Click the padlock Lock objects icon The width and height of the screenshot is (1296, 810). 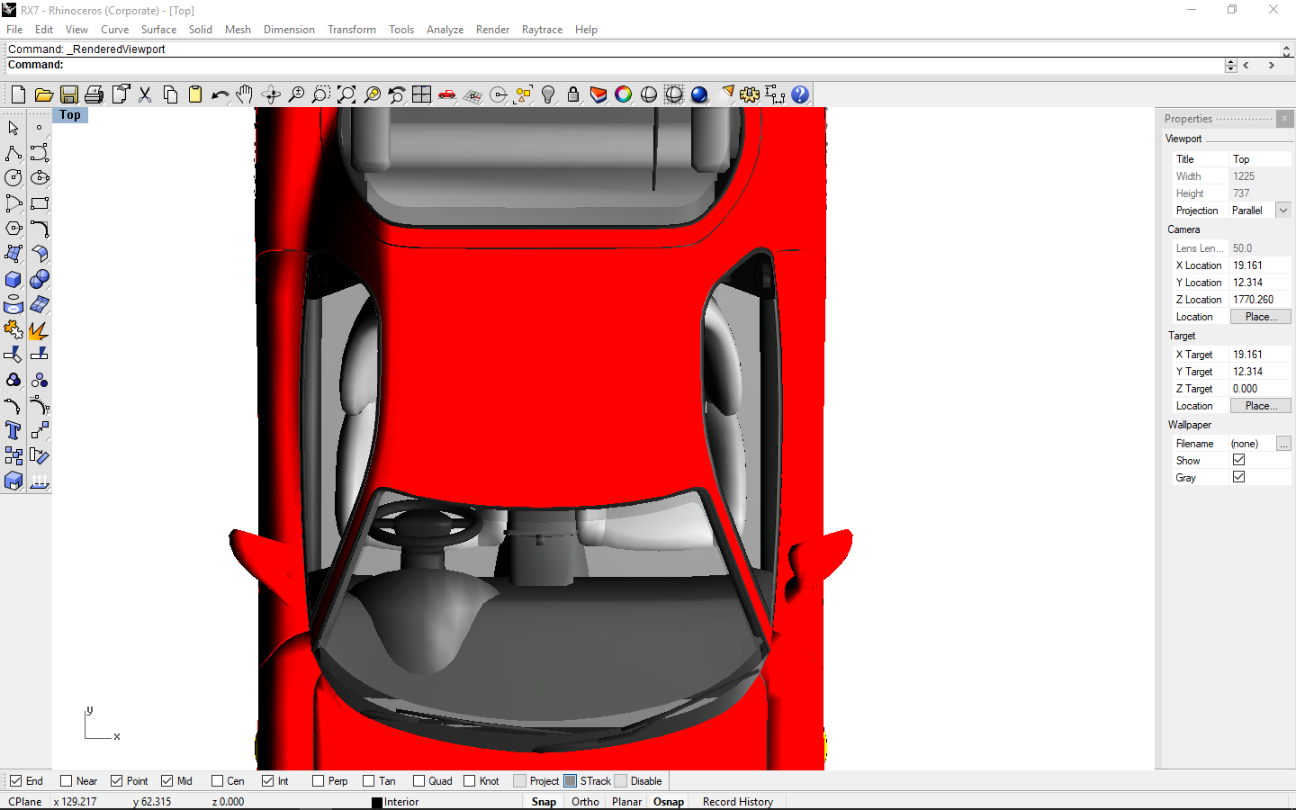573,95
